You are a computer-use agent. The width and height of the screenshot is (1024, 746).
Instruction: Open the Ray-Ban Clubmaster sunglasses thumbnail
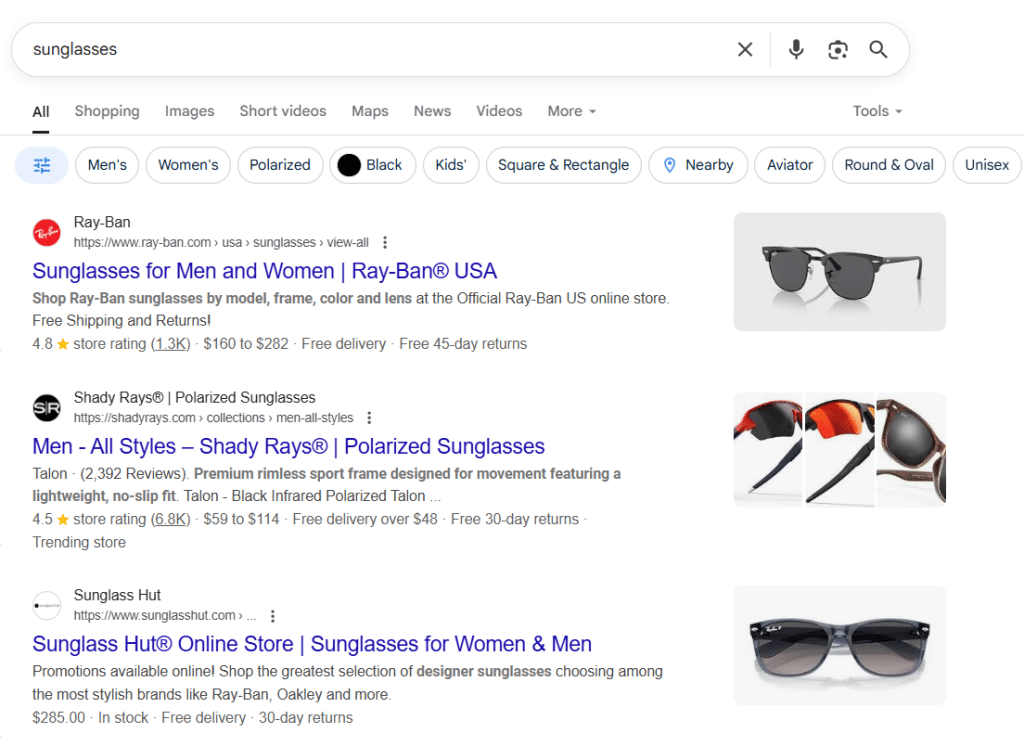839,272
